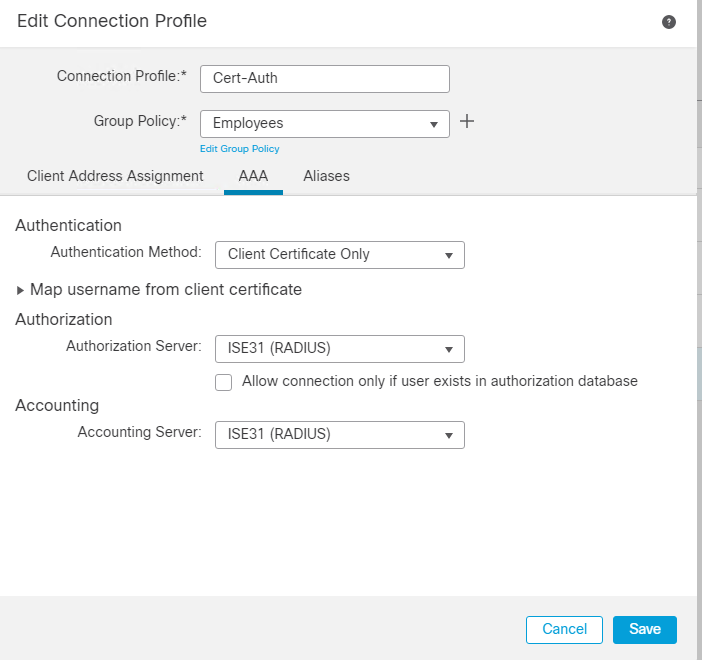This screenshot has width=702, height=660.
Task: Click the Edit Connection Profile title
Action: [112, 20]
